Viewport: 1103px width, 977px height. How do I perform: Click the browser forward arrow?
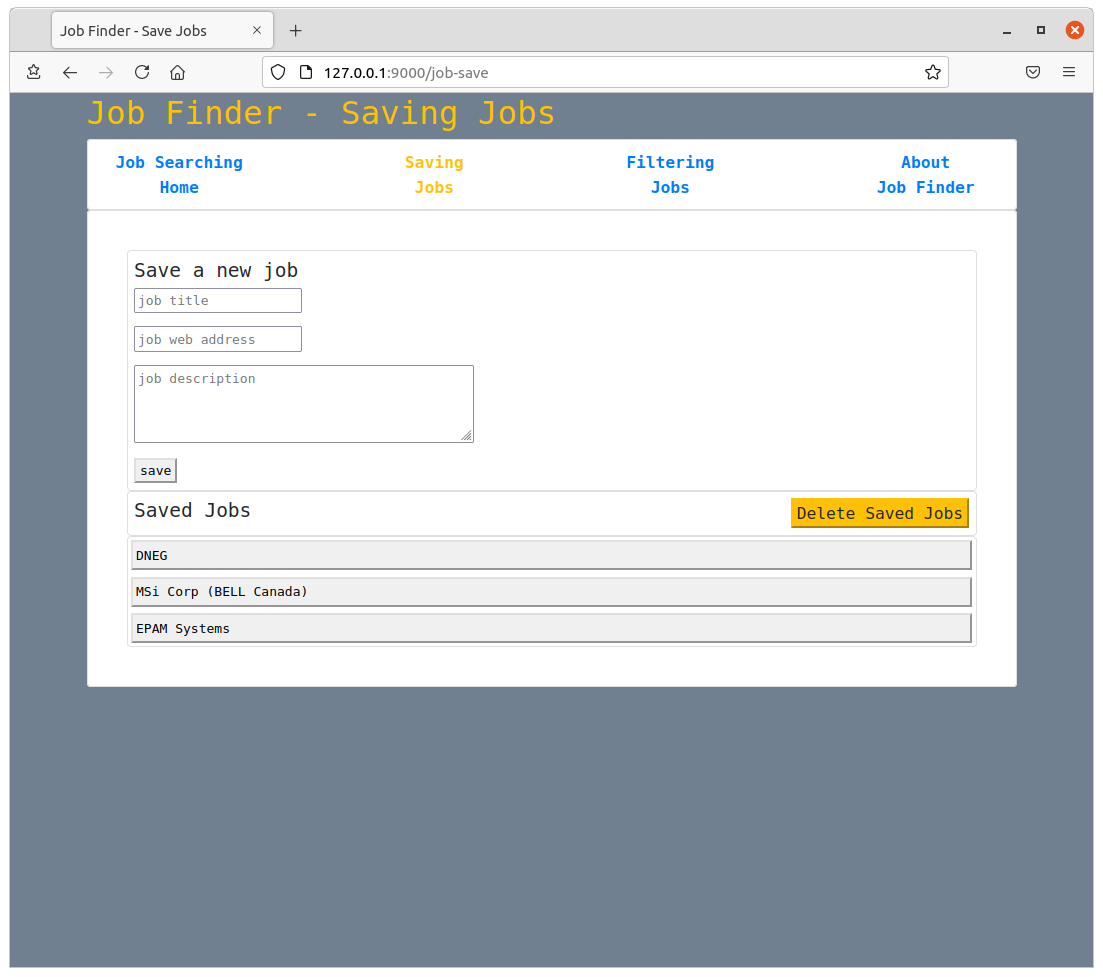[106, 72]
